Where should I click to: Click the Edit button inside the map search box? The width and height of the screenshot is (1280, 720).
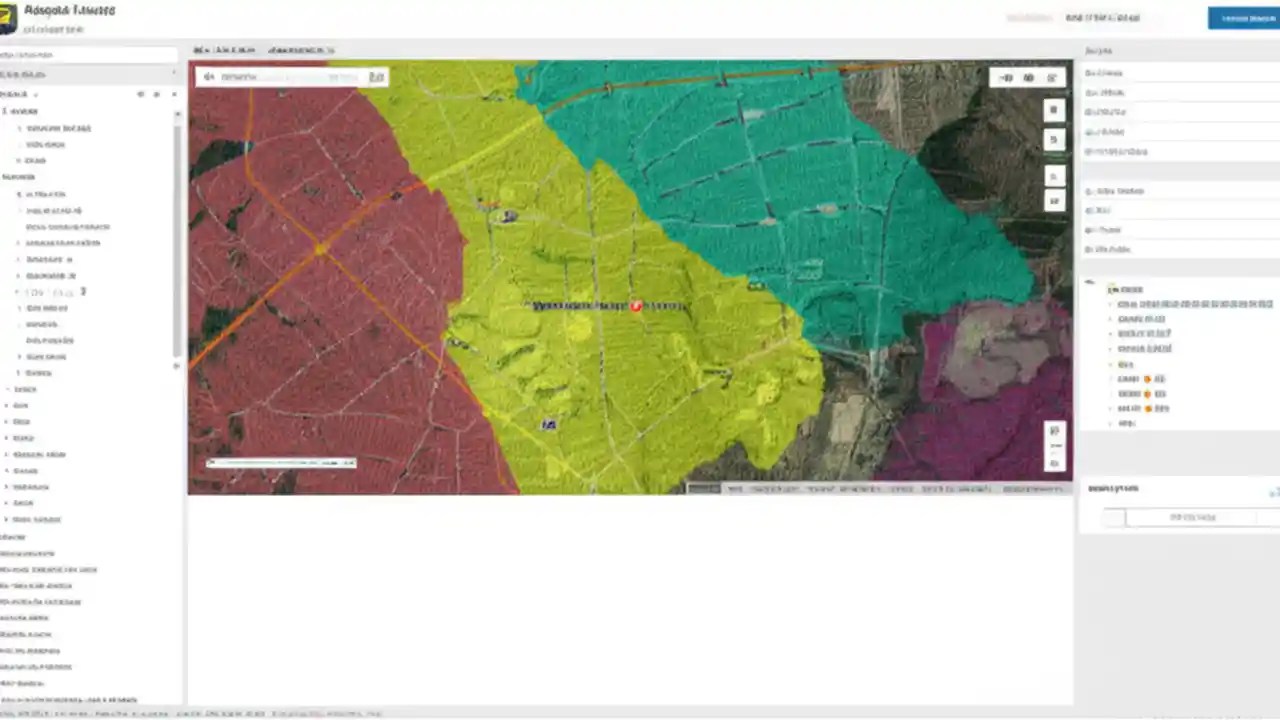[x=377, y=77]
